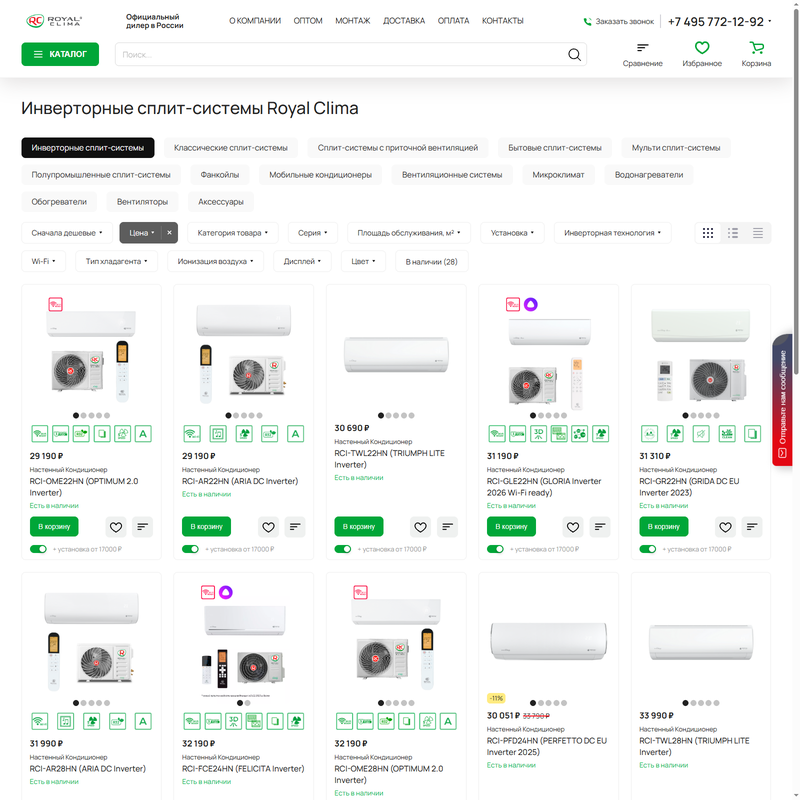Viewport: 800px width, 800px height.
Task: Toggle installation switch for RCI-GLE22HN
Action: [x=495, y=549]
